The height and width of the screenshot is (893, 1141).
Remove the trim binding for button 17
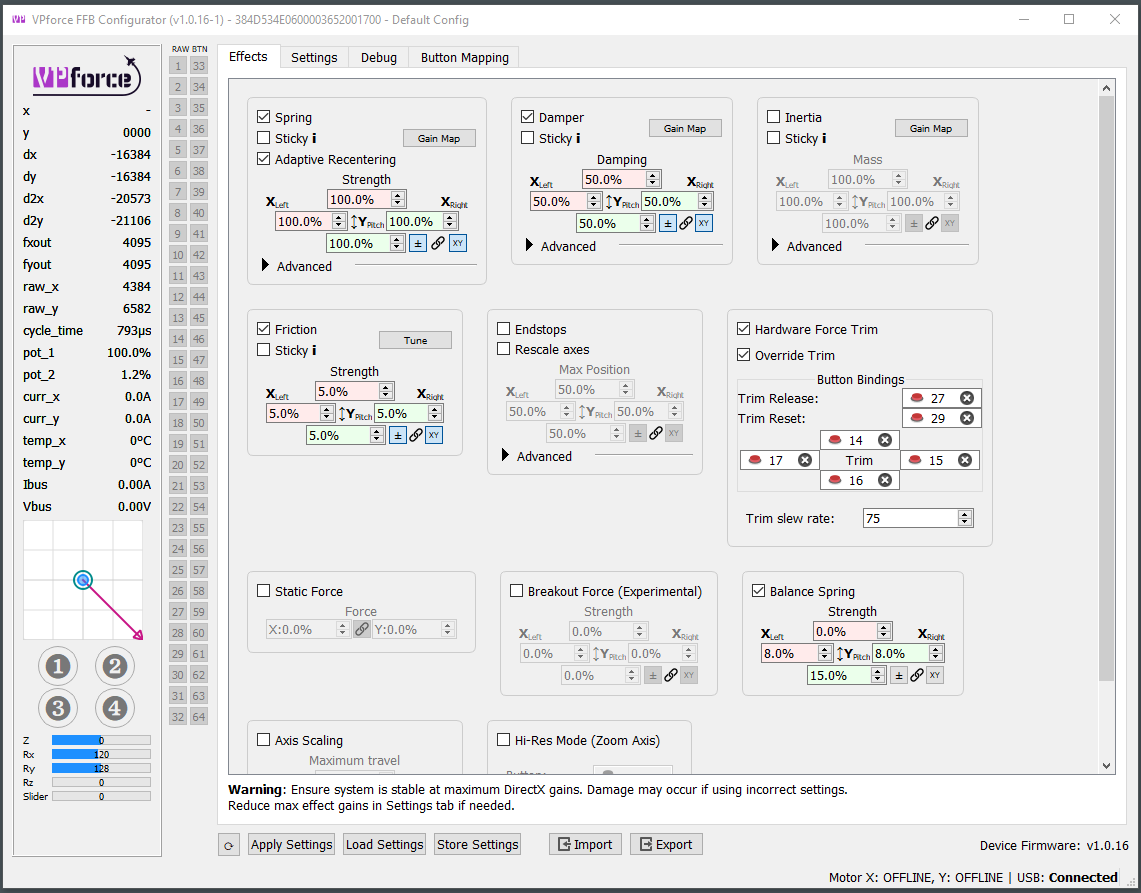[x=805, y=460]
